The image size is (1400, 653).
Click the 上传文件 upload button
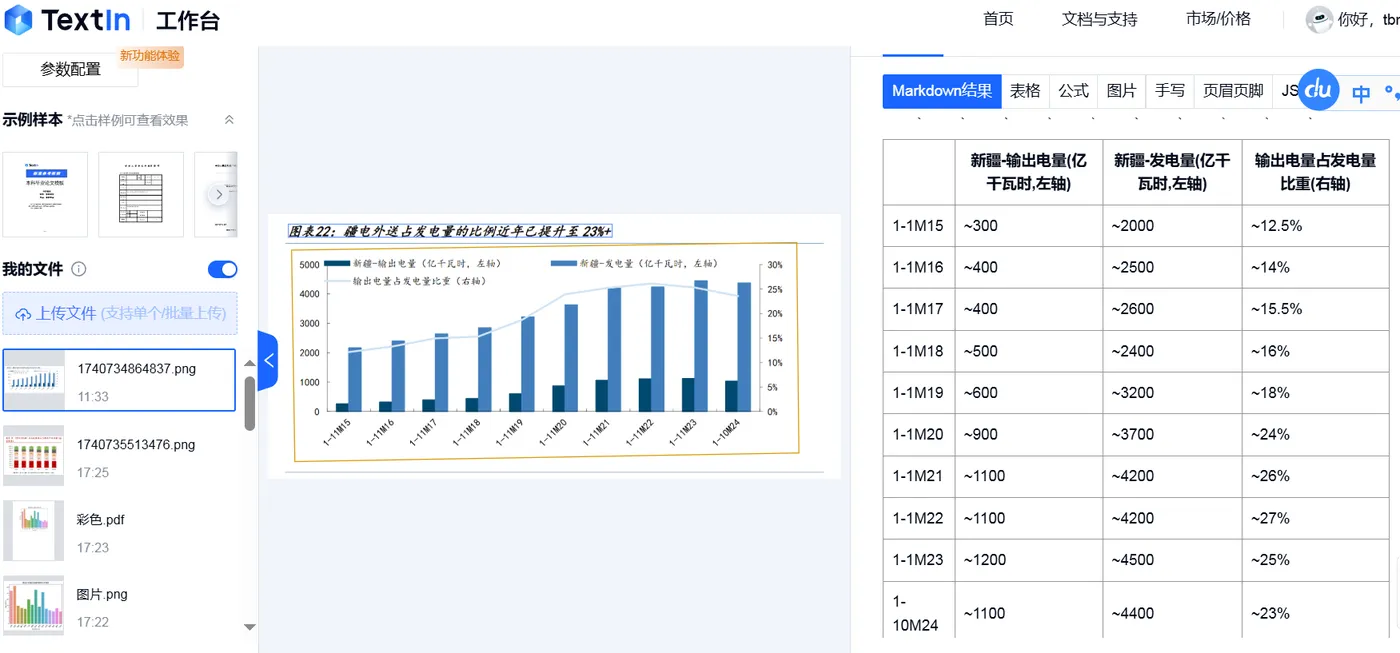coord(120,313)
